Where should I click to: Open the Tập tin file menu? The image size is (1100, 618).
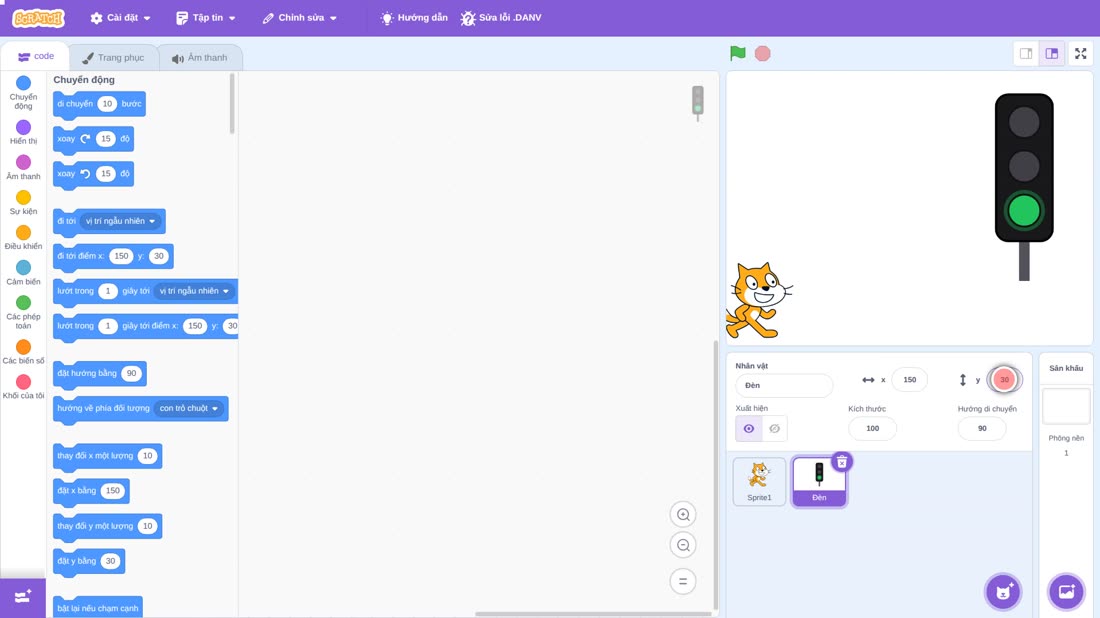tap(206, 18)
